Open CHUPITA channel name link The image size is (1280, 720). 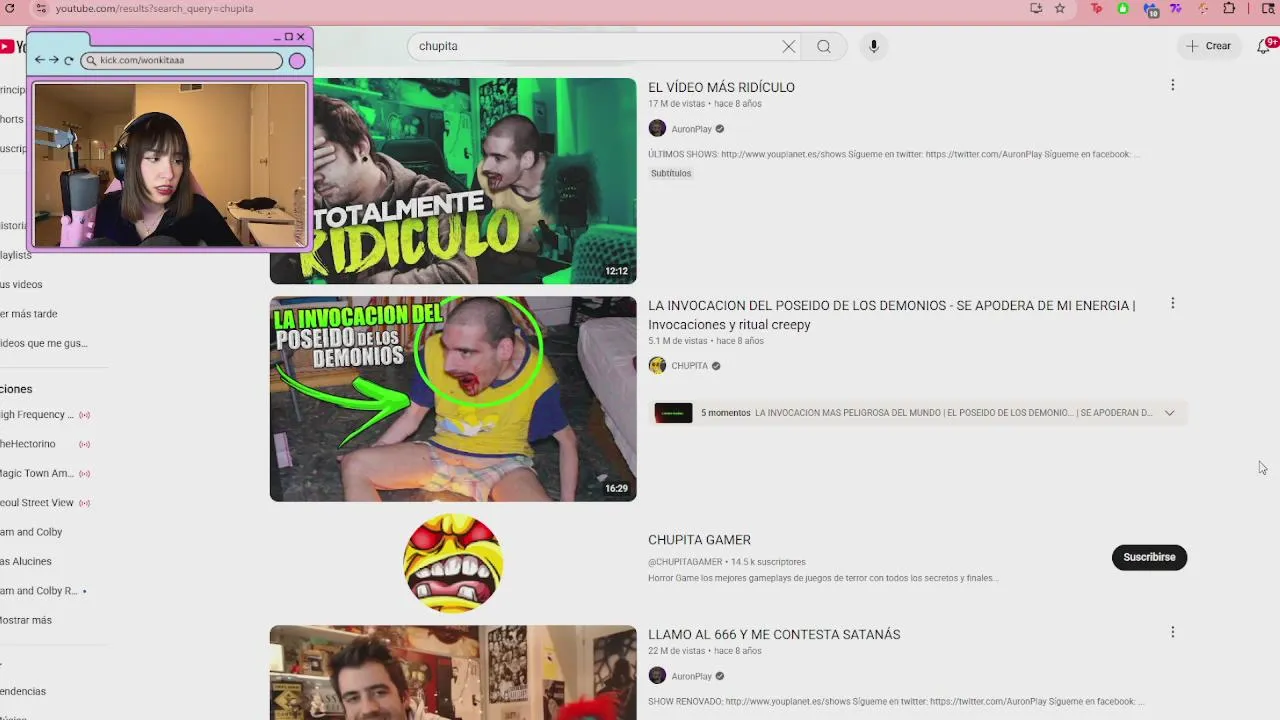pyautogui.click(x=689, y=366)
